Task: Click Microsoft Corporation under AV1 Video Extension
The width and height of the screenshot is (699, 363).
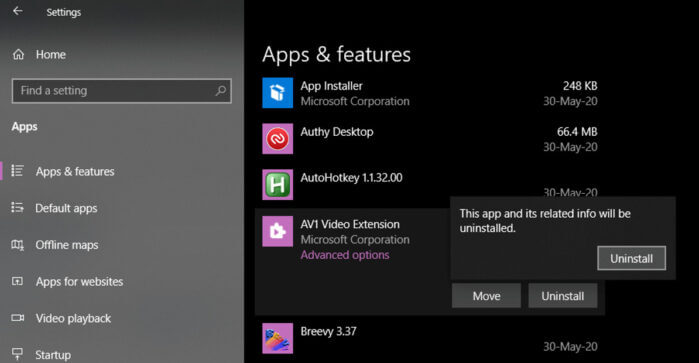Action: click(x=355, y=240)
